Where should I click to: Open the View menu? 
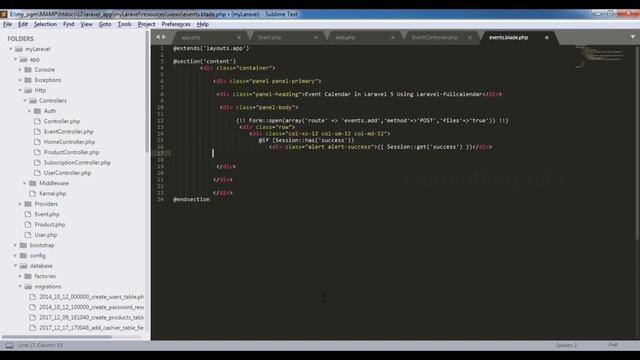coord(86,24)
